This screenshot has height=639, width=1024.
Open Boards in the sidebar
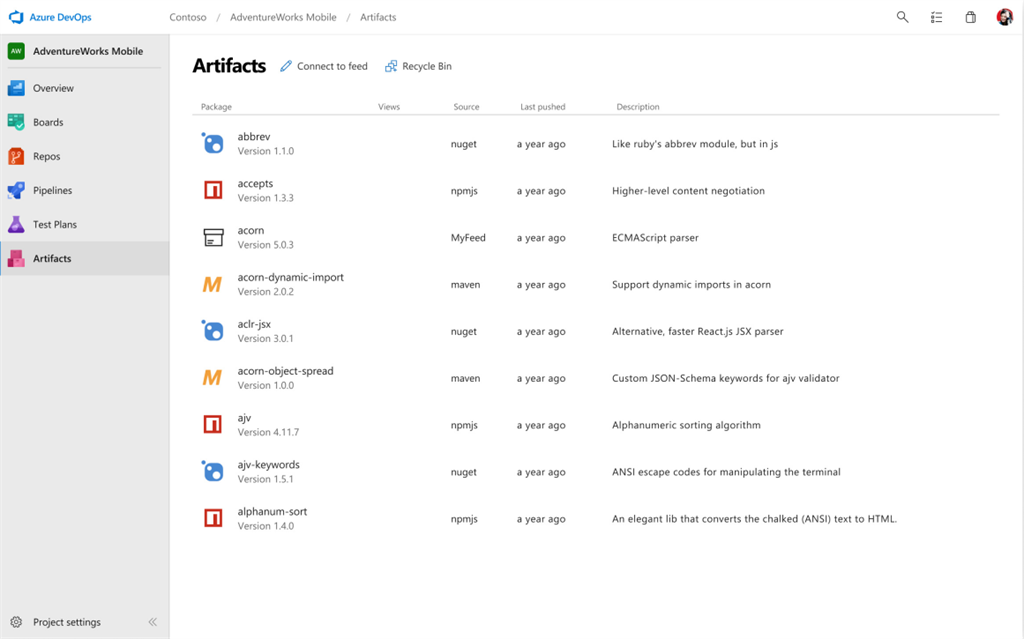click(48, 122)
